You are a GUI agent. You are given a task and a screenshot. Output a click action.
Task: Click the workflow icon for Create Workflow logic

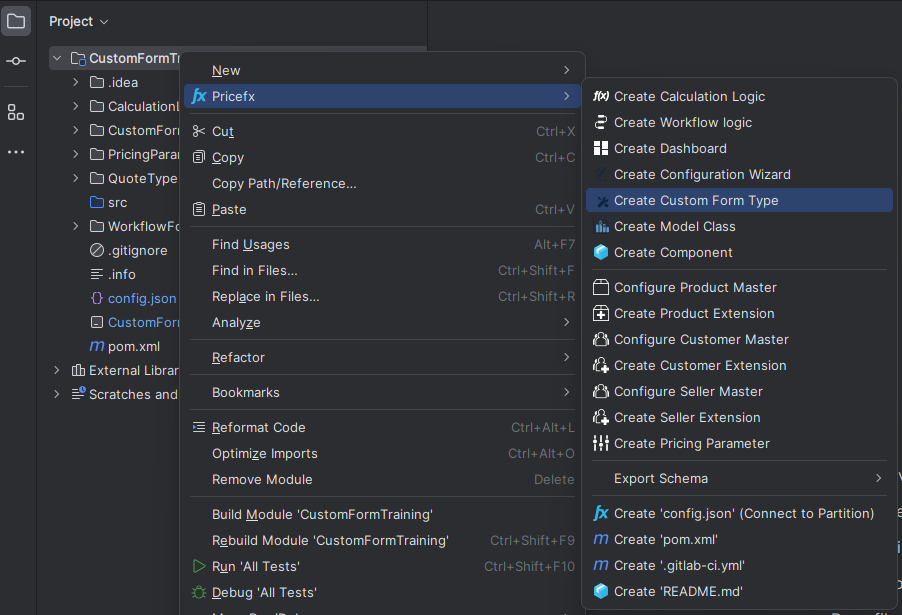601,122
